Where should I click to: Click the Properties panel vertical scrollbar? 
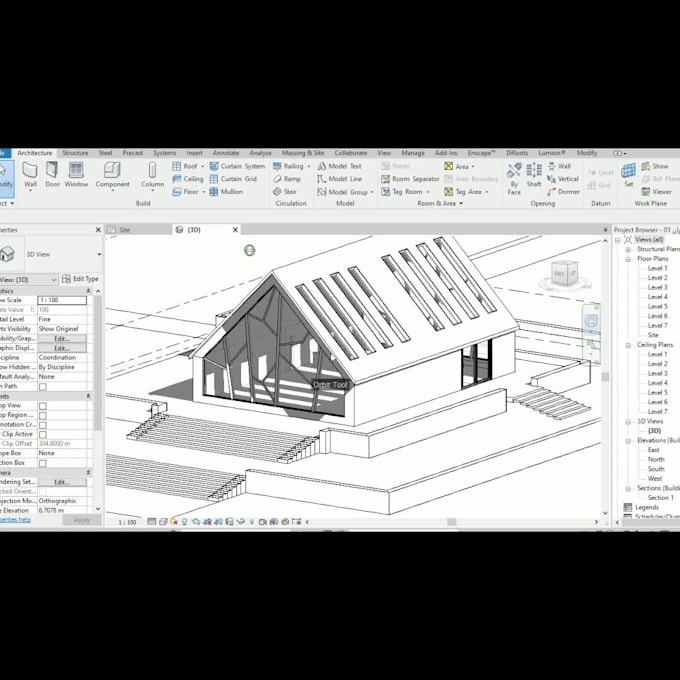click(x=98, y=363)
